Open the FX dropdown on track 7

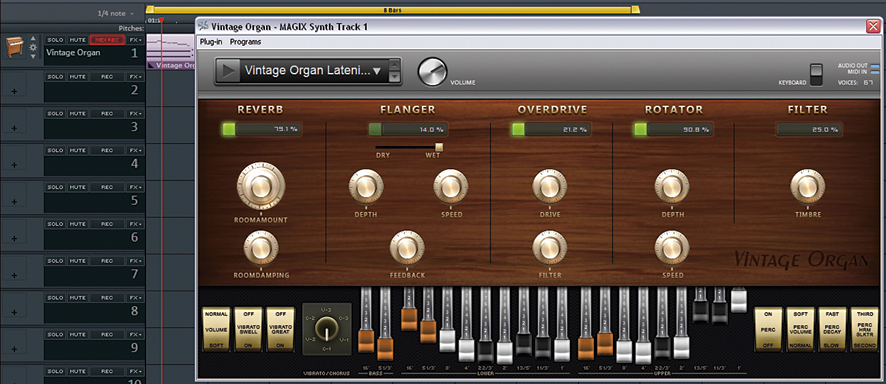(x=135, y=260)
